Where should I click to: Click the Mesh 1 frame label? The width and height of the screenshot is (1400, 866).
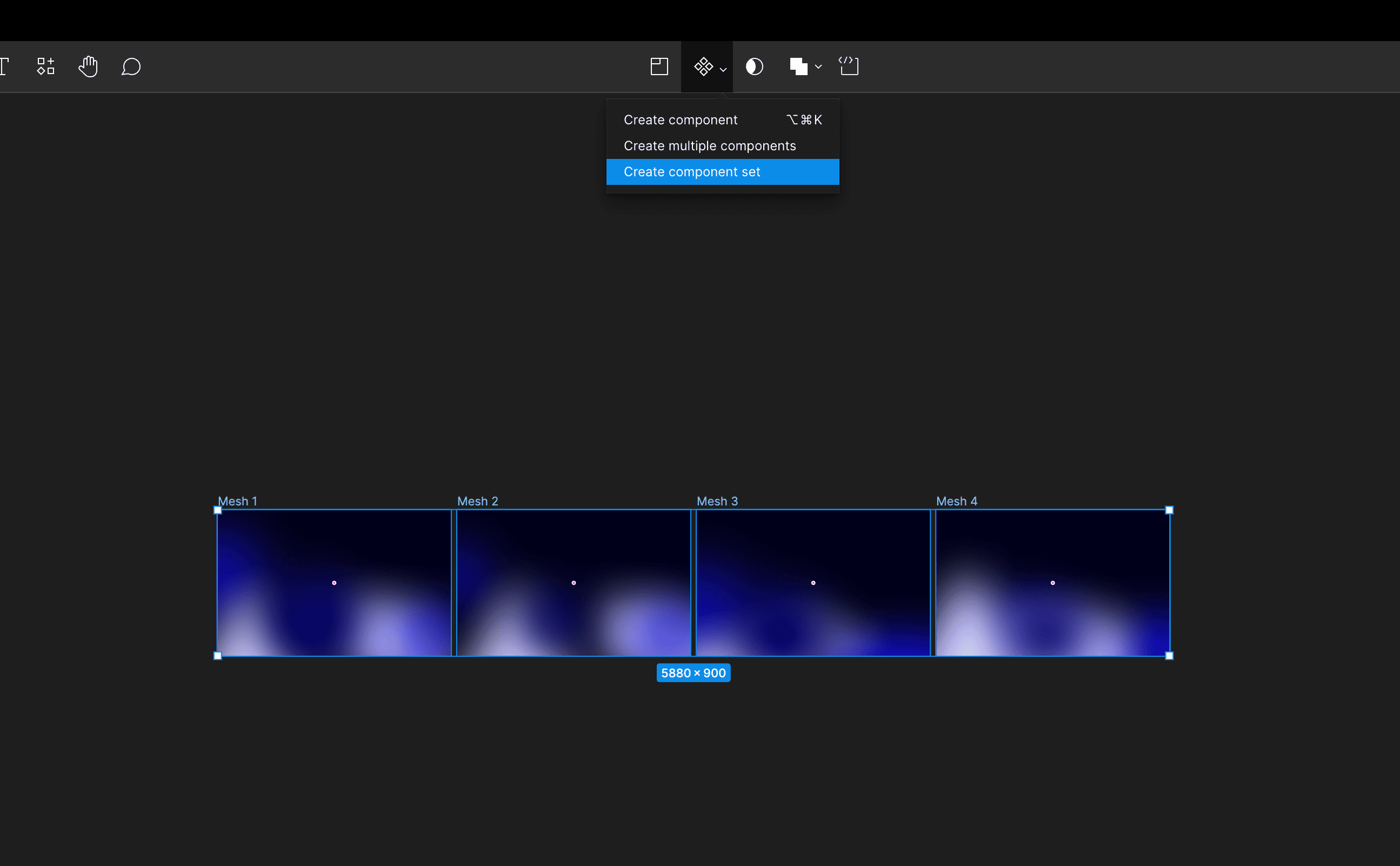(x=237, y=501)
